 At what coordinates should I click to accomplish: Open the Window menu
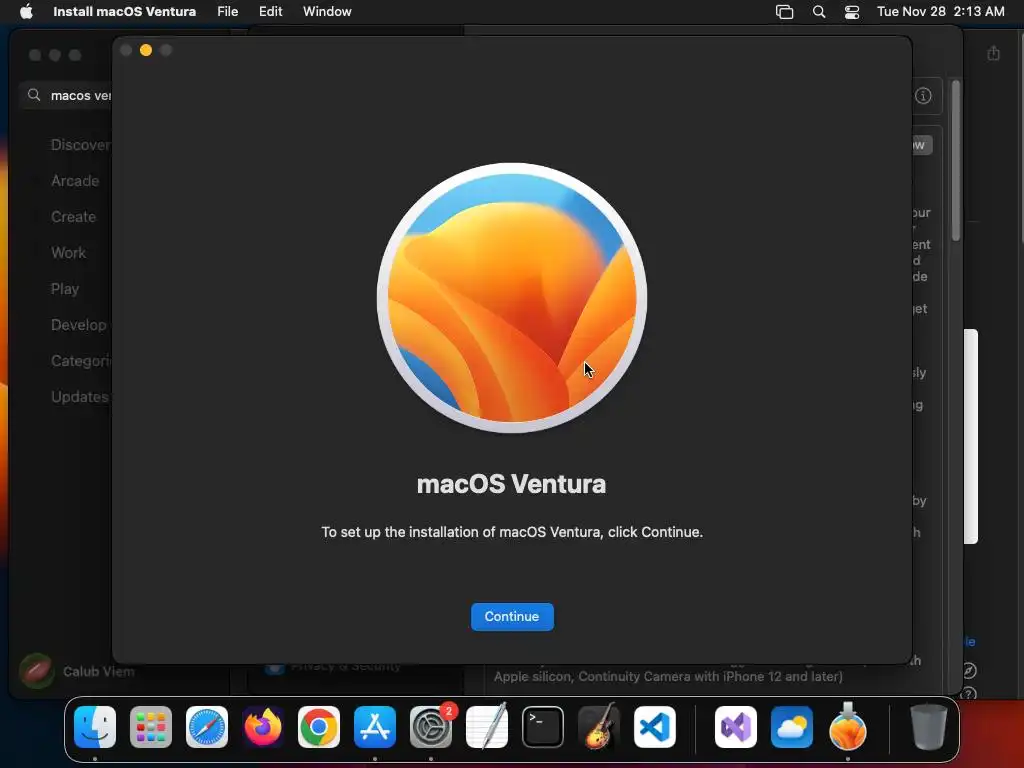[x=327, y=11]
